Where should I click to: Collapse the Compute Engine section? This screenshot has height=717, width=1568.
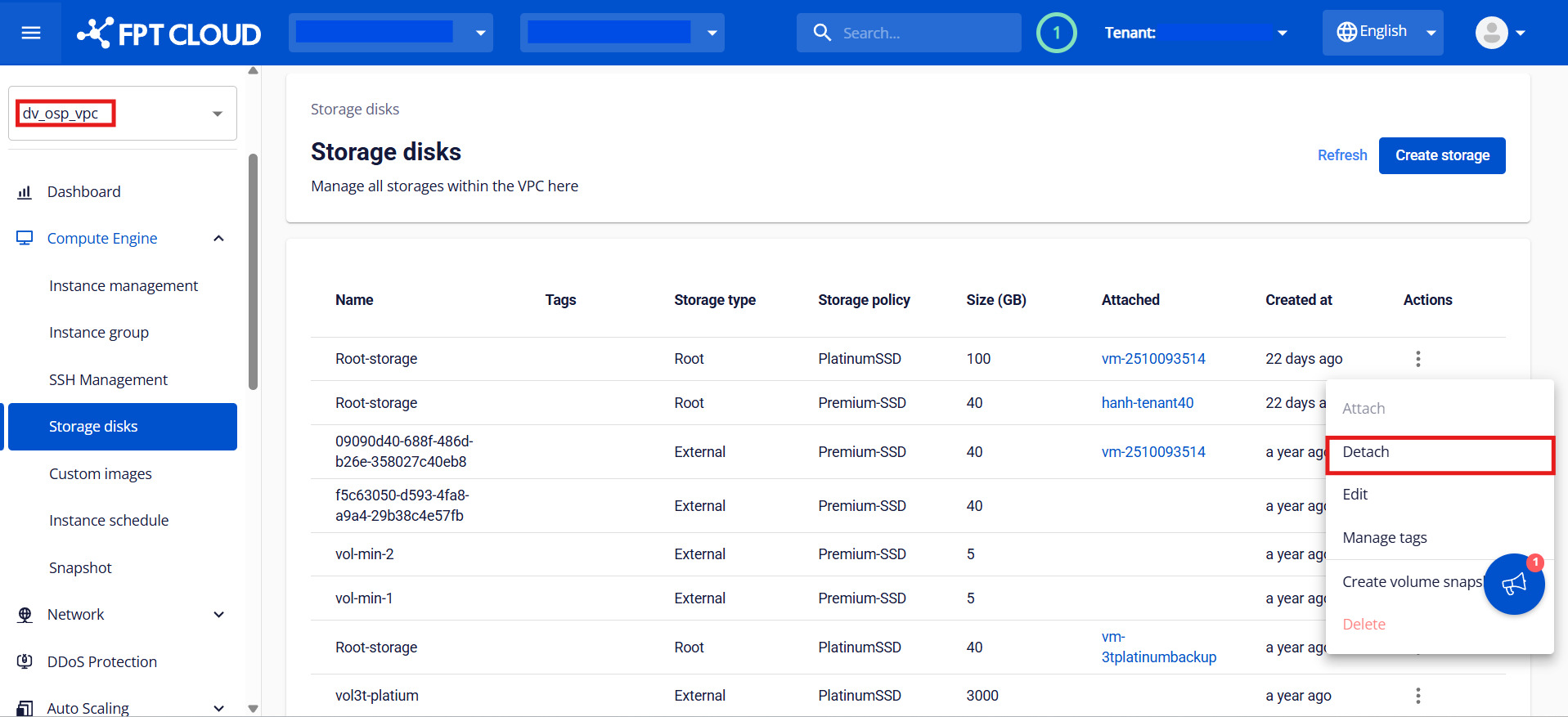pyautogui.click(x=218, y=239)
